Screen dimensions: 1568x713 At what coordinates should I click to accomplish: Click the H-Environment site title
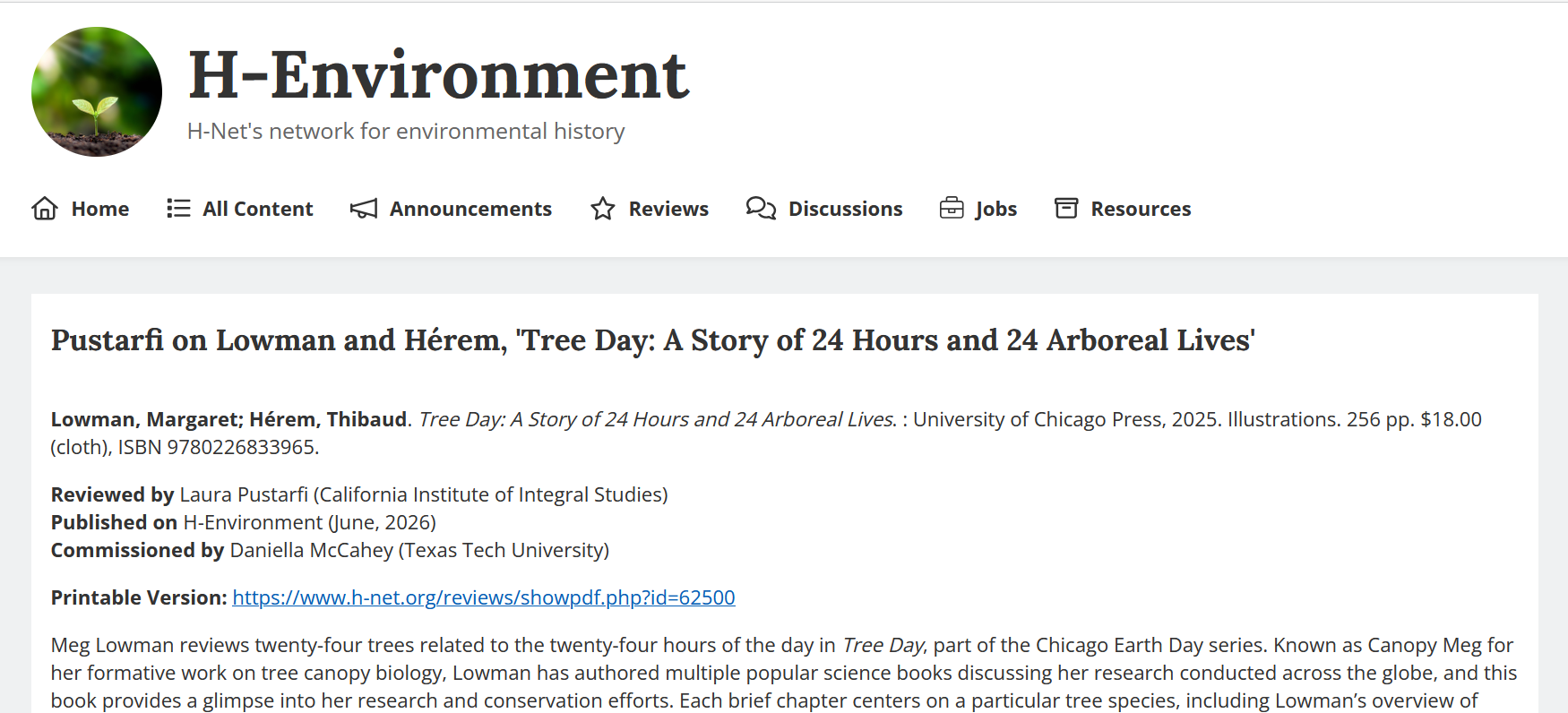pos(439,75)
